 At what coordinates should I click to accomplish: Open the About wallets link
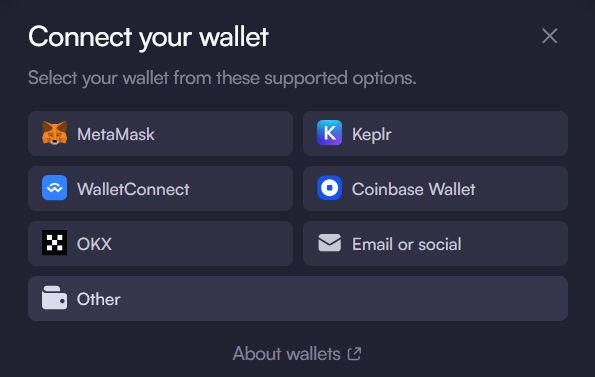coord(297,354)
